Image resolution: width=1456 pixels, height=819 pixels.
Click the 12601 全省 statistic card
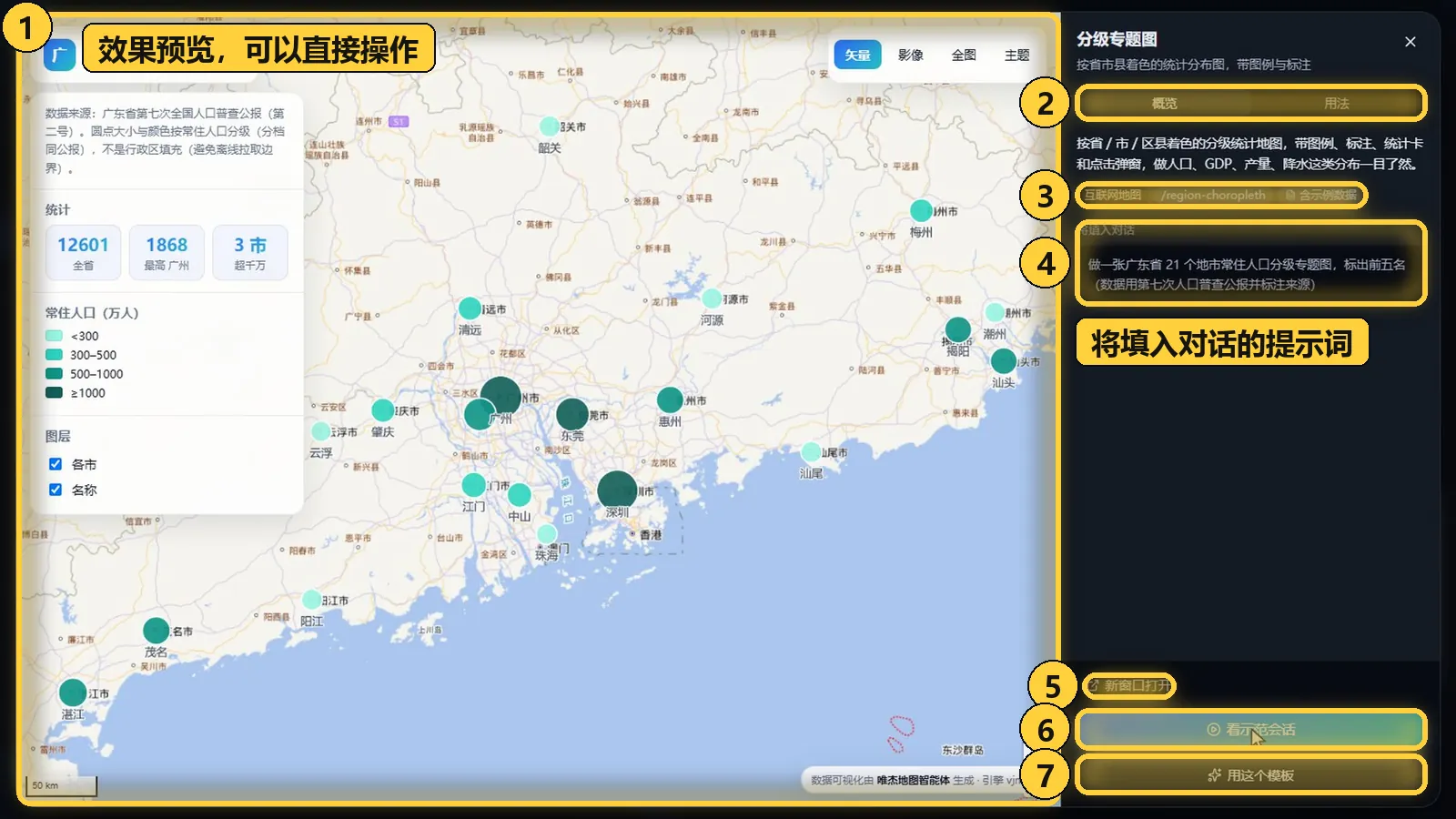83,253
